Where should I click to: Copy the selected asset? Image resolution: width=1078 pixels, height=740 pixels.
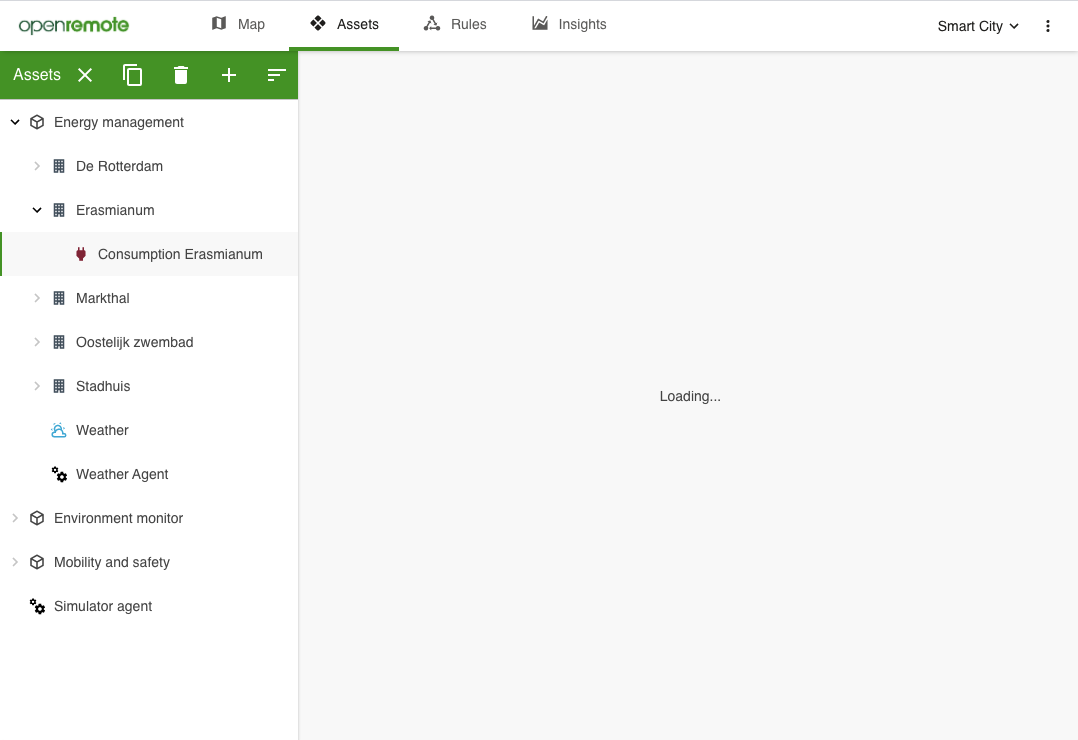(x=133, y=75)
